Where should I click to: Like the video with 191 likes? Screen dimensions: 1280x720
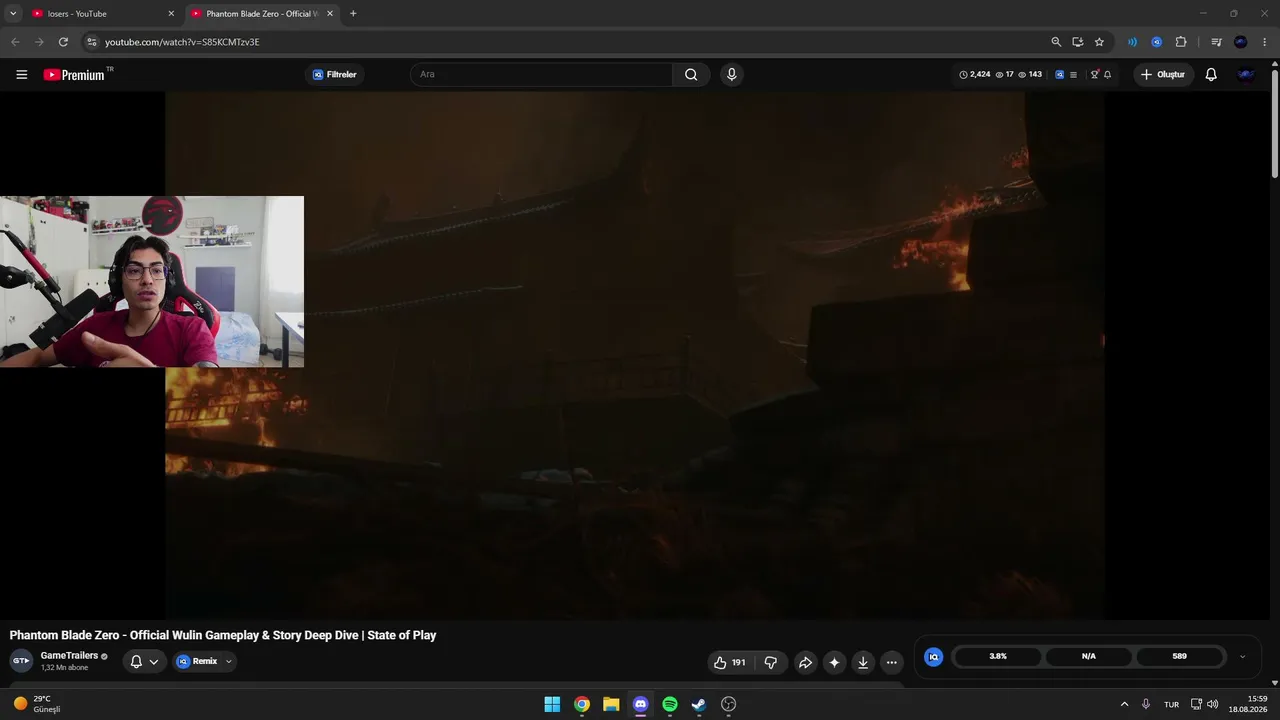[x=729, y=662]
